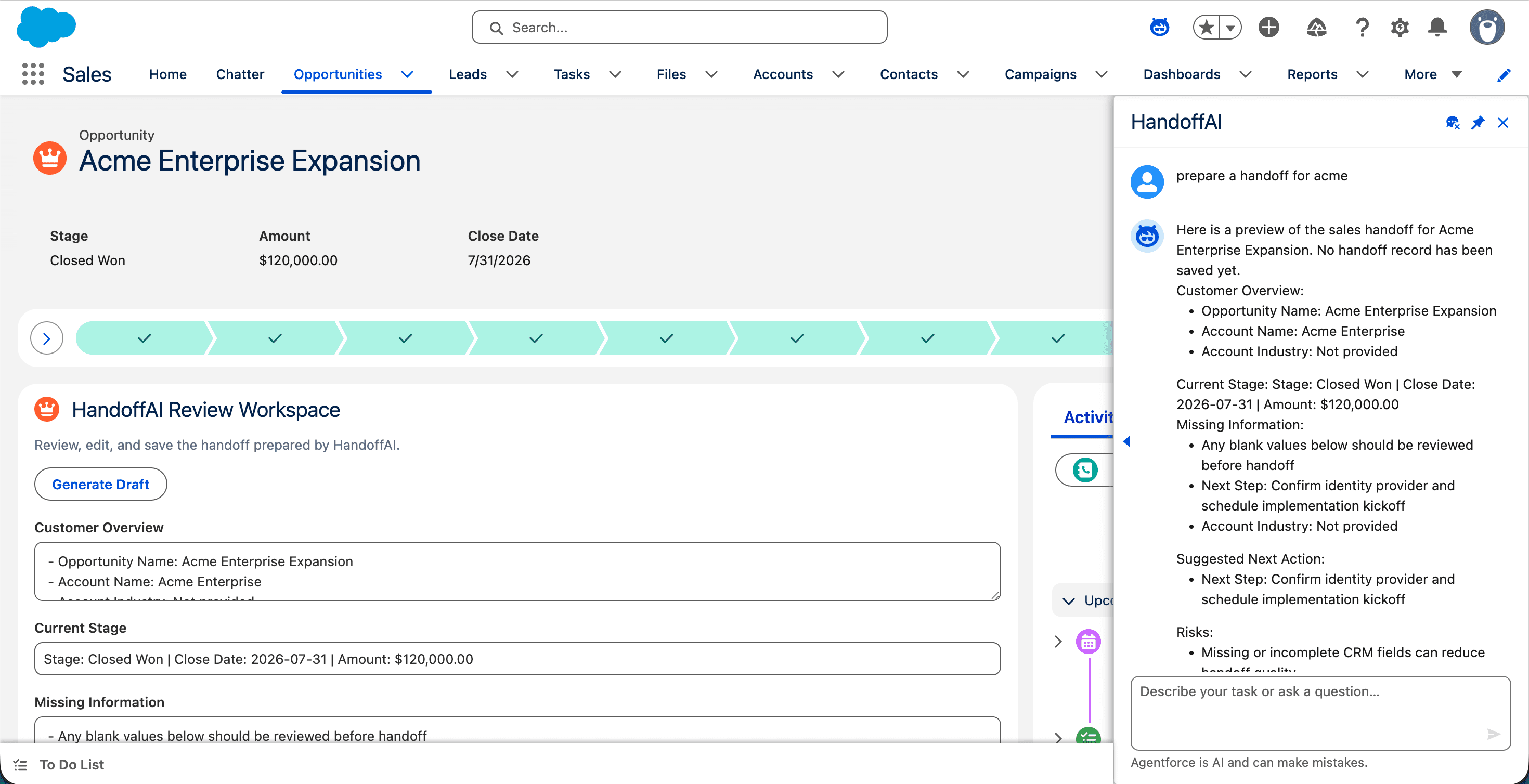Click the Opportunity crown icon in header
Image resolution: width=1529 pixels, height=784 pixels.
point(50,158)
